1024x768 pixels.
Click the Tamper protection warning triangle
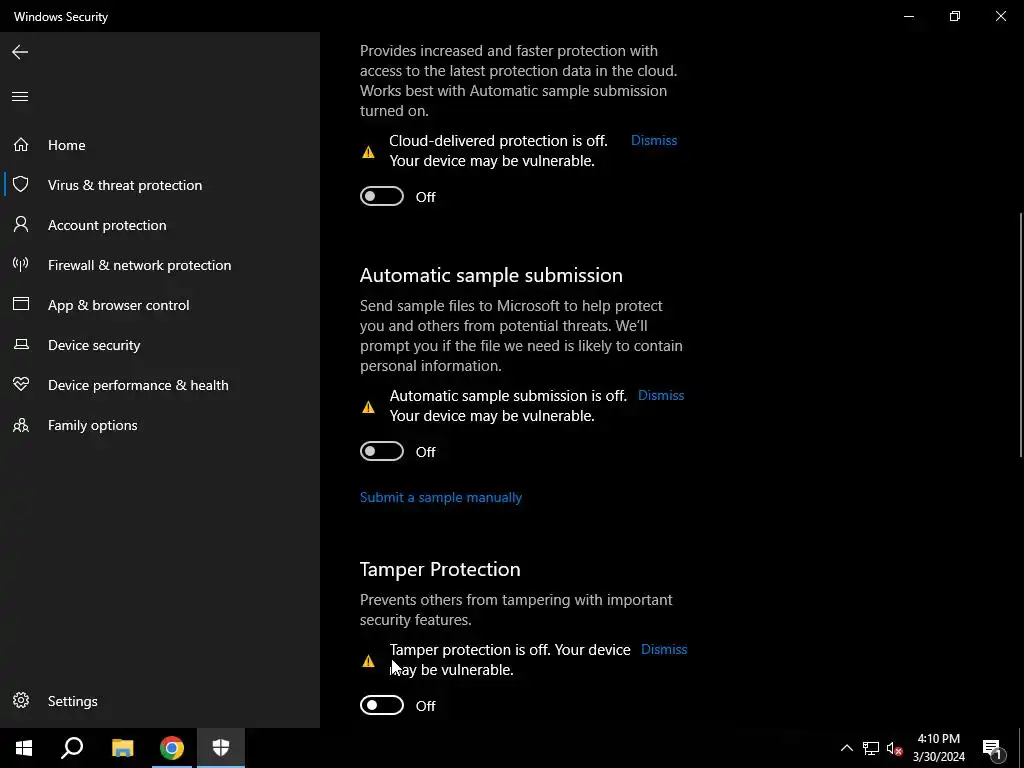click(368, 661)
